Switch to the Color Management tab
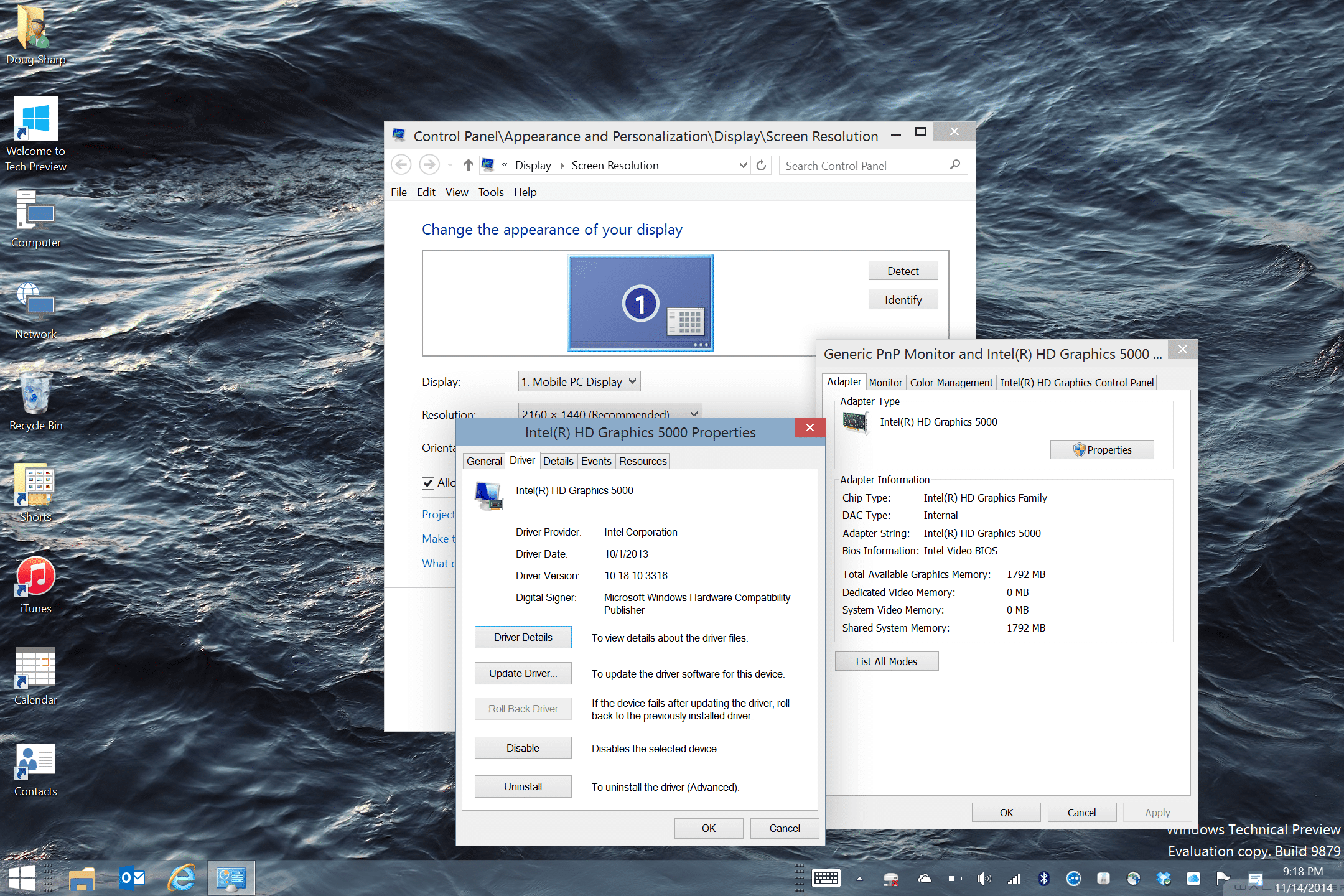The image size is (1344, 896). click(951, 383)
